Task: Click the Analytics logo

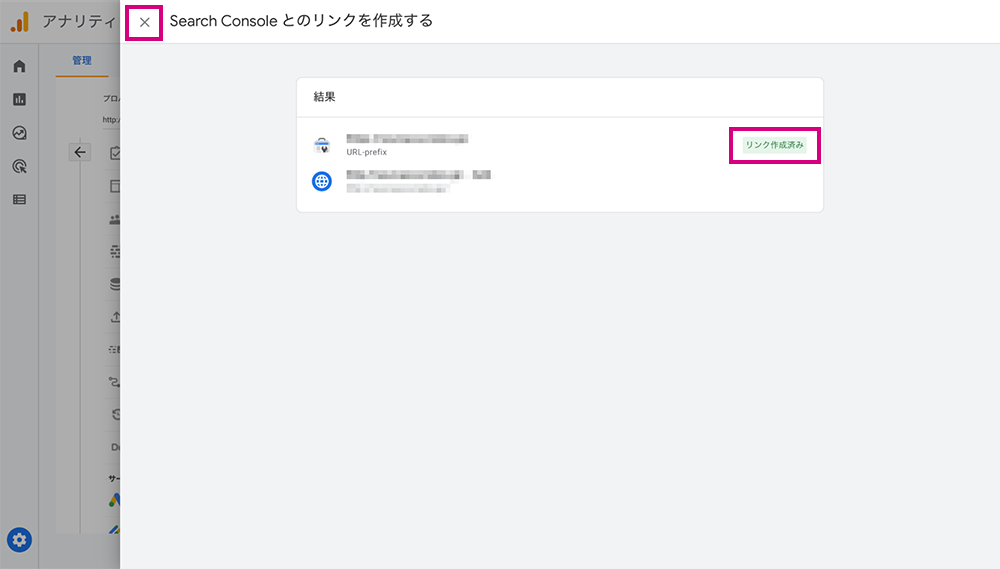Action: [x=20, y=22]
